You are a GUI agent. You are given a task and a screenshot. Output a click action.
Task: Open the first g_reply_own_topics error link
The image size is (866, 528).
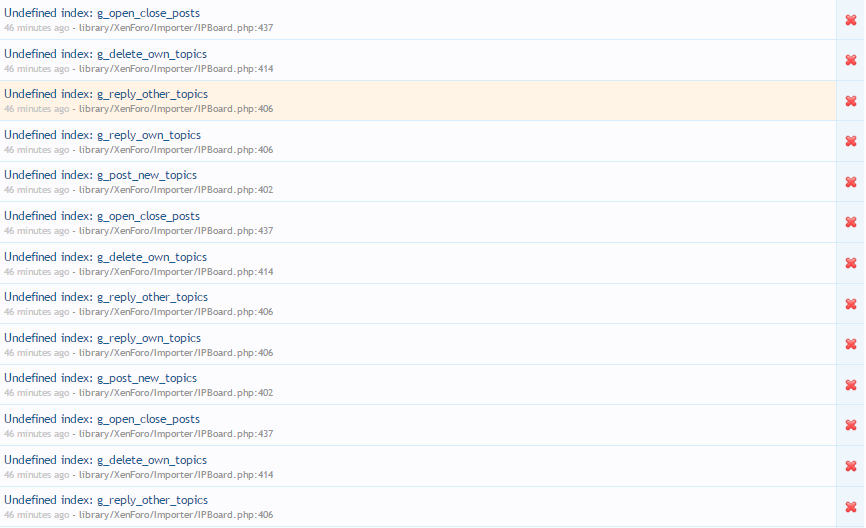coord(148,135)
